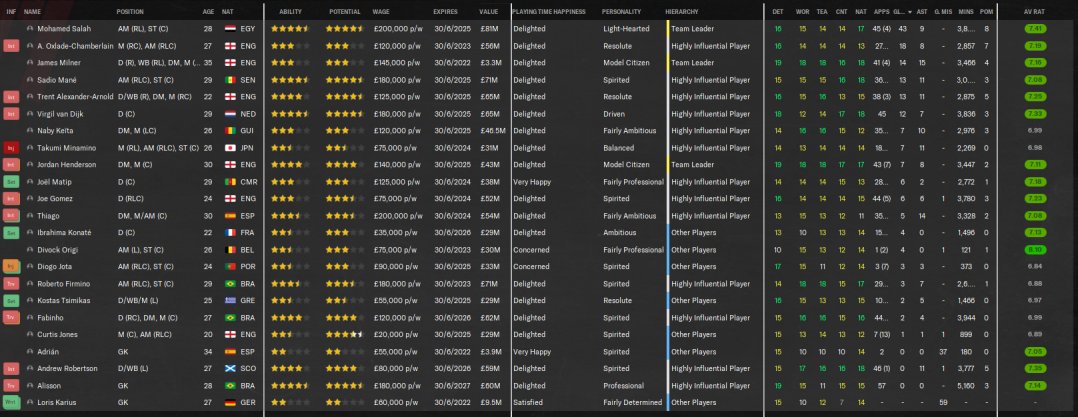Click Team Leader in Jordan Henderson's row
This screenshot has height=417, width=1078.
tap(692, 165)
